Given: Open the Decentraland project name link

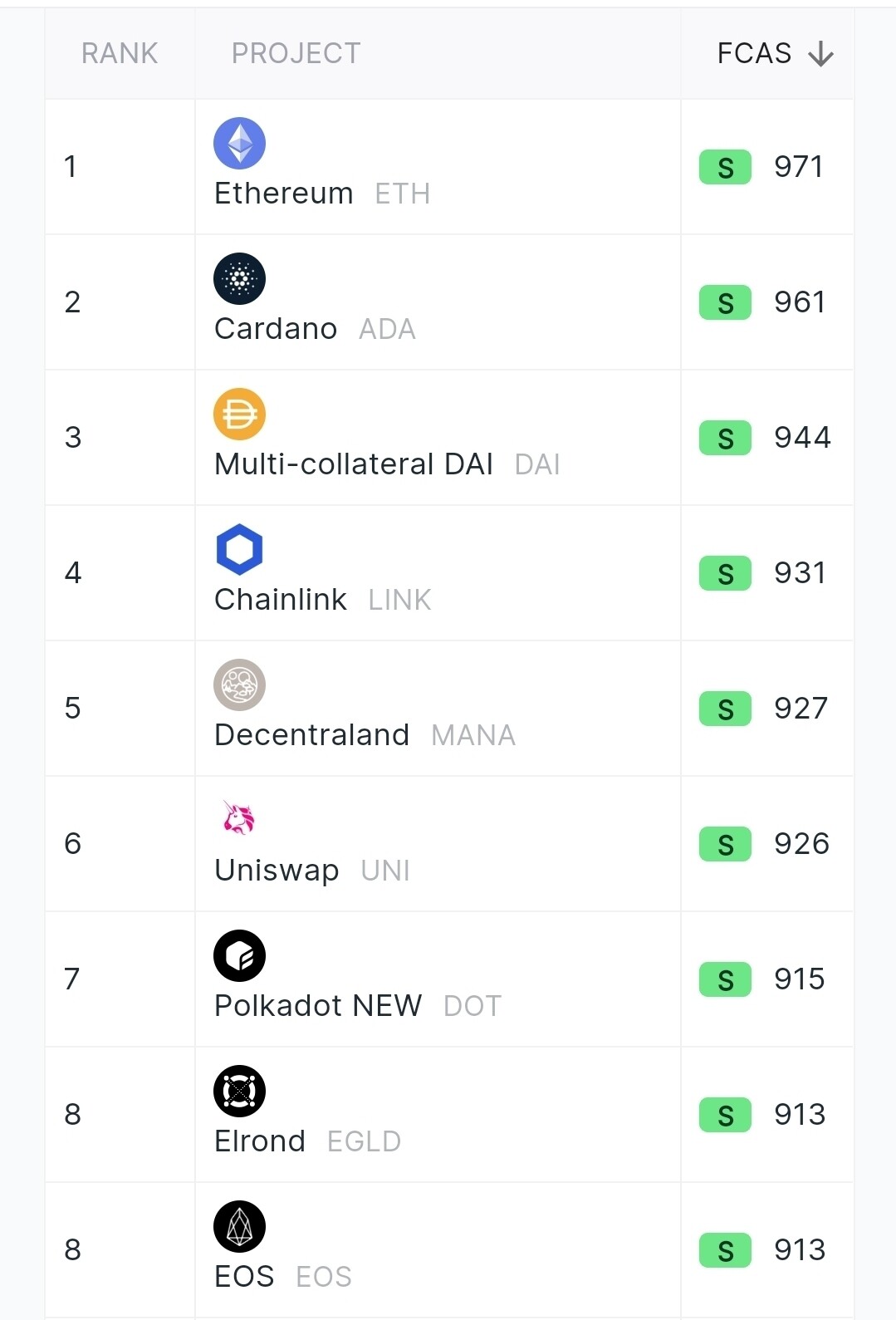Looking at the screenshot, I should [311, 735].
